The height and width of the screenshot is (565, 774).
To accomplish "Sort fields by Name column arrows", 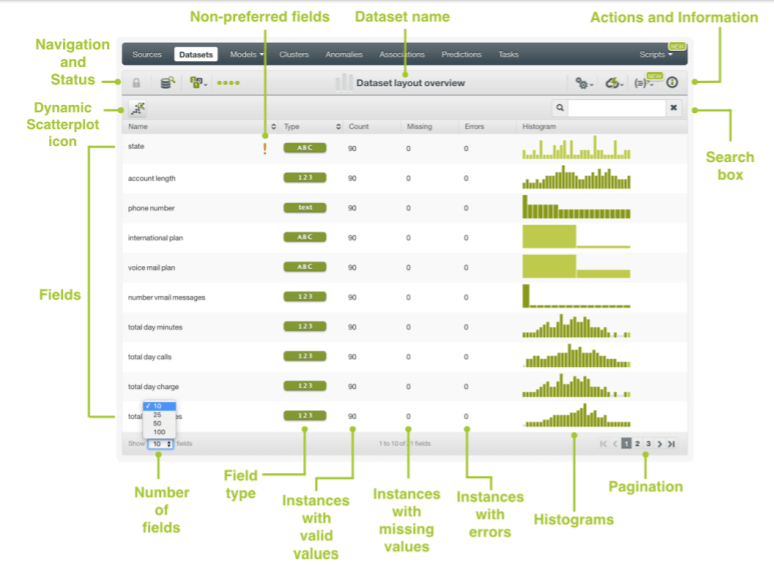I will pyautogui.click(x=273, y=127).
